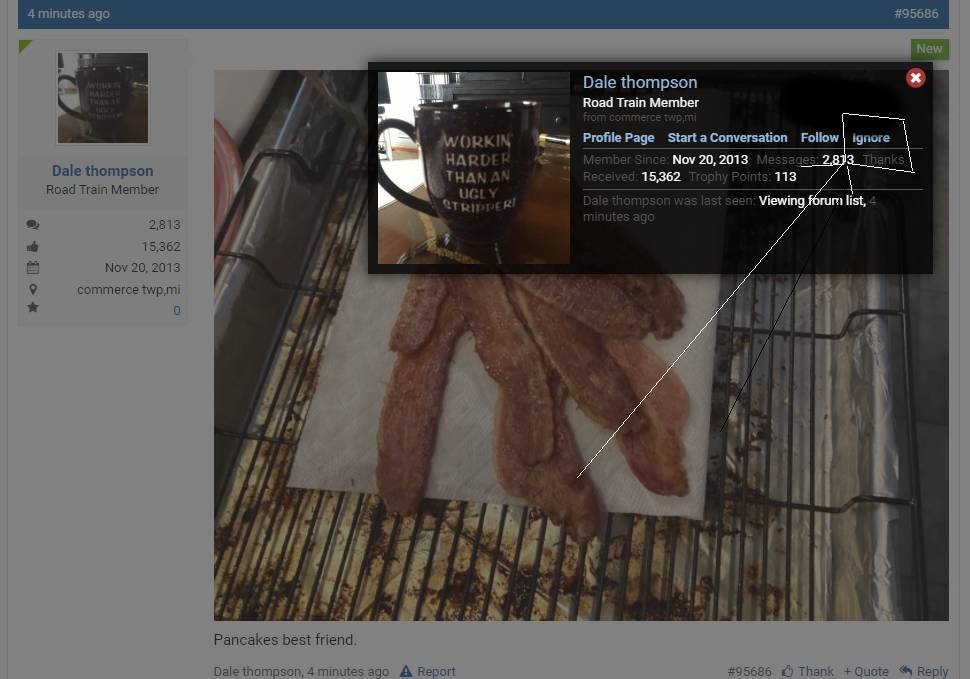This screenshot has width=970, height=679.
Task: Click the thumbs up thanks icon in sidebar
Action: tap(33, 247)
